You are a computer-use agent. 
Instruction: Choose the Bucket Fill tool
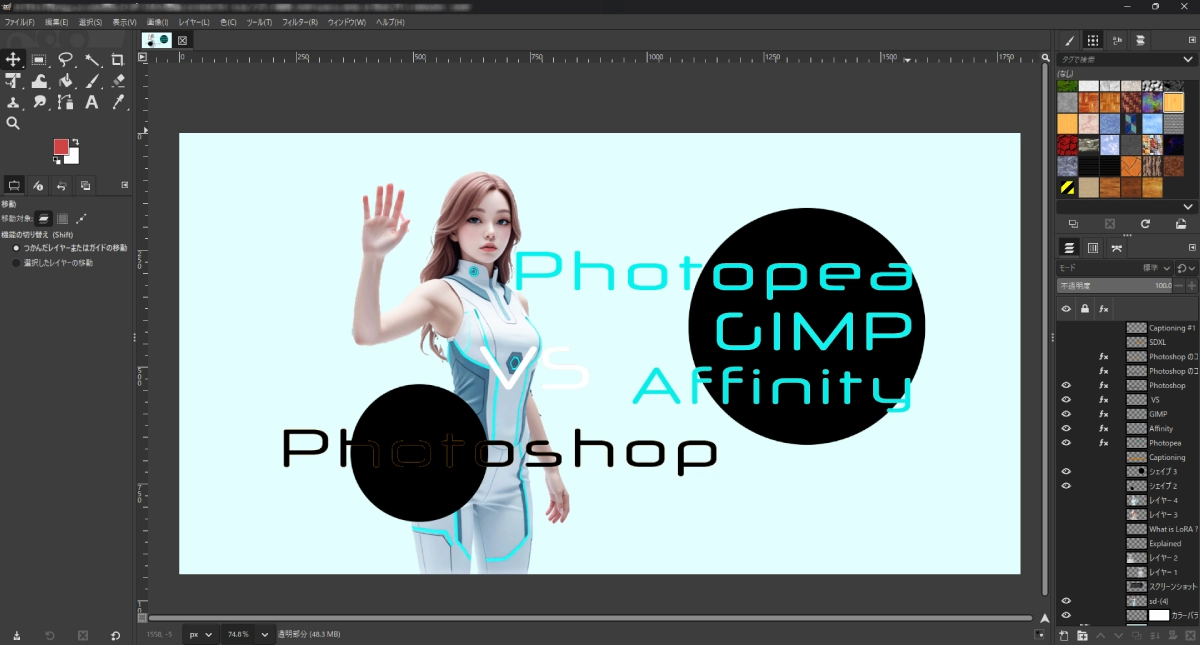(x=65, y=81)
